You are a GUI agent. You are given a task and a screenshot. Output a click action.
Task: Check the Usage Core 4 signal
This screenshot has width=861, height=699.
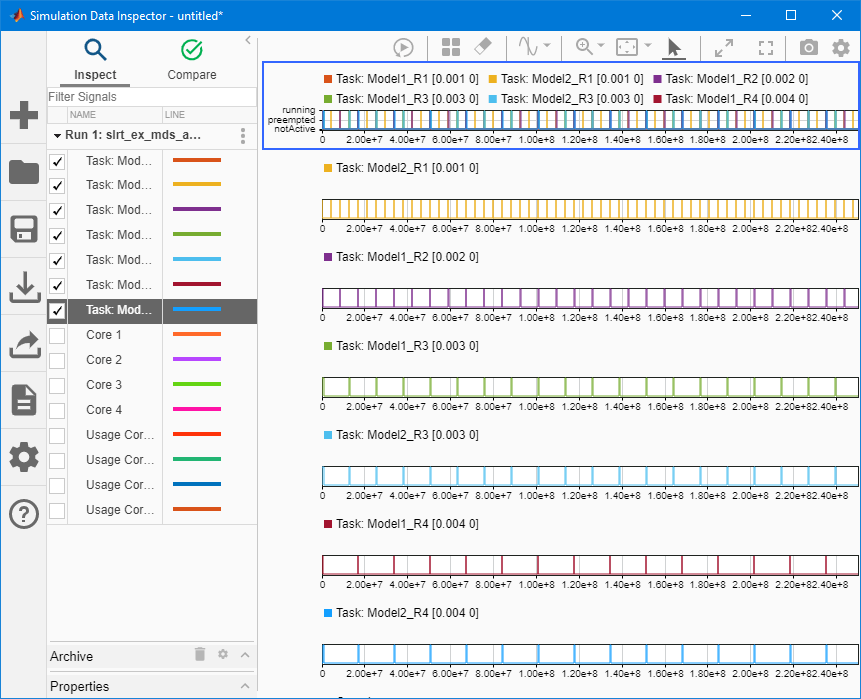tap(57, 509)
